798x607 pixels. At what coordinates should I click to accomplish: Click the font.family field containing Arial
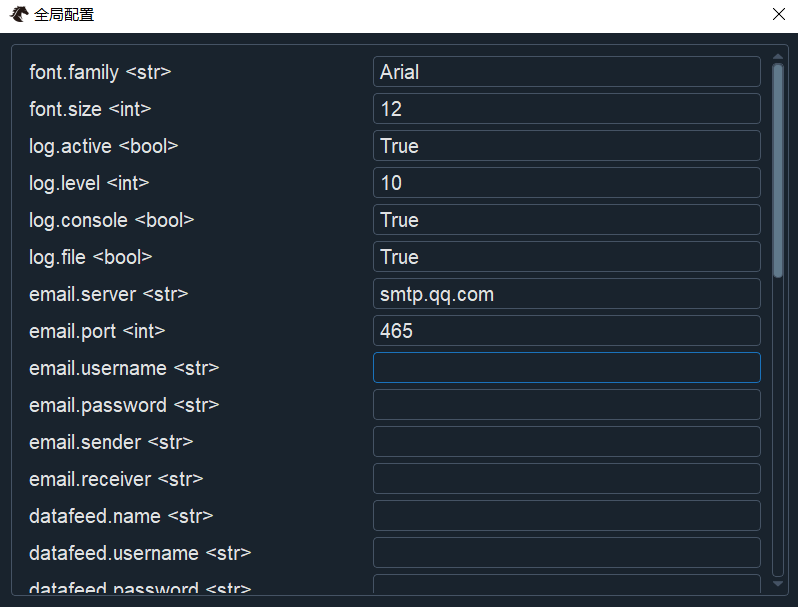(x=566, y=72)
